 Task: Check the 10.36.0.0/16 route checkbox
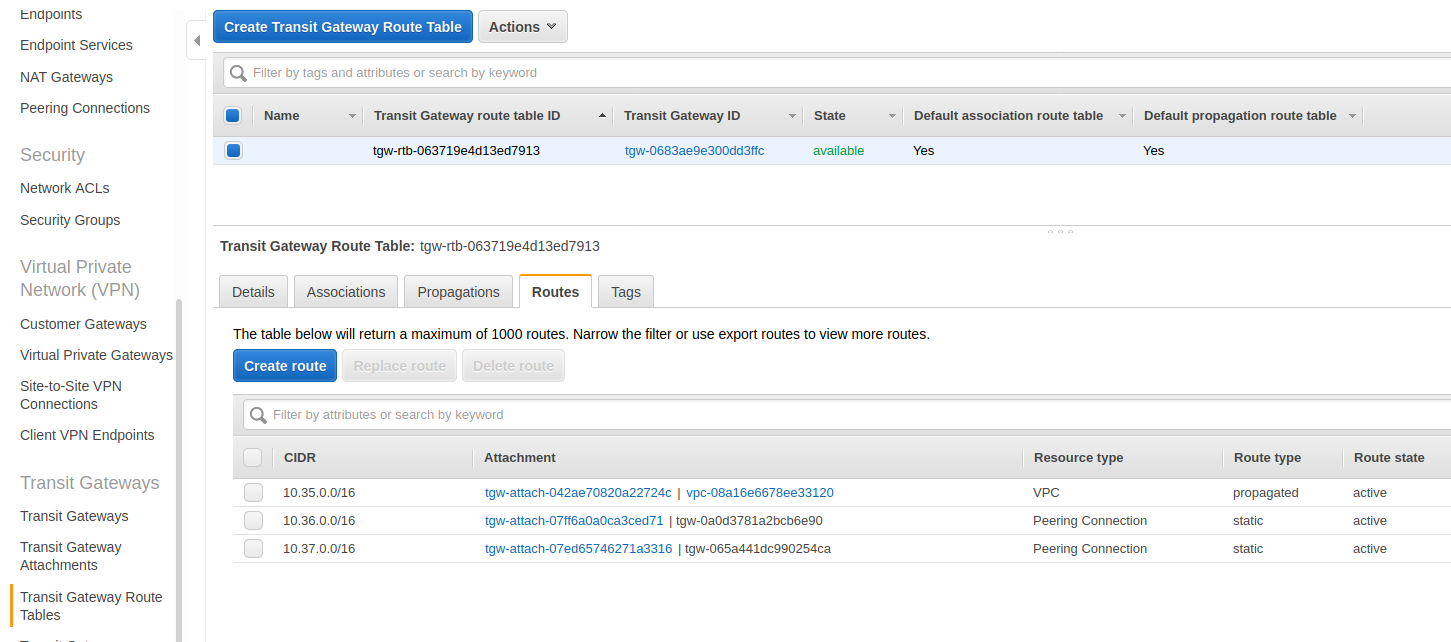253,521
